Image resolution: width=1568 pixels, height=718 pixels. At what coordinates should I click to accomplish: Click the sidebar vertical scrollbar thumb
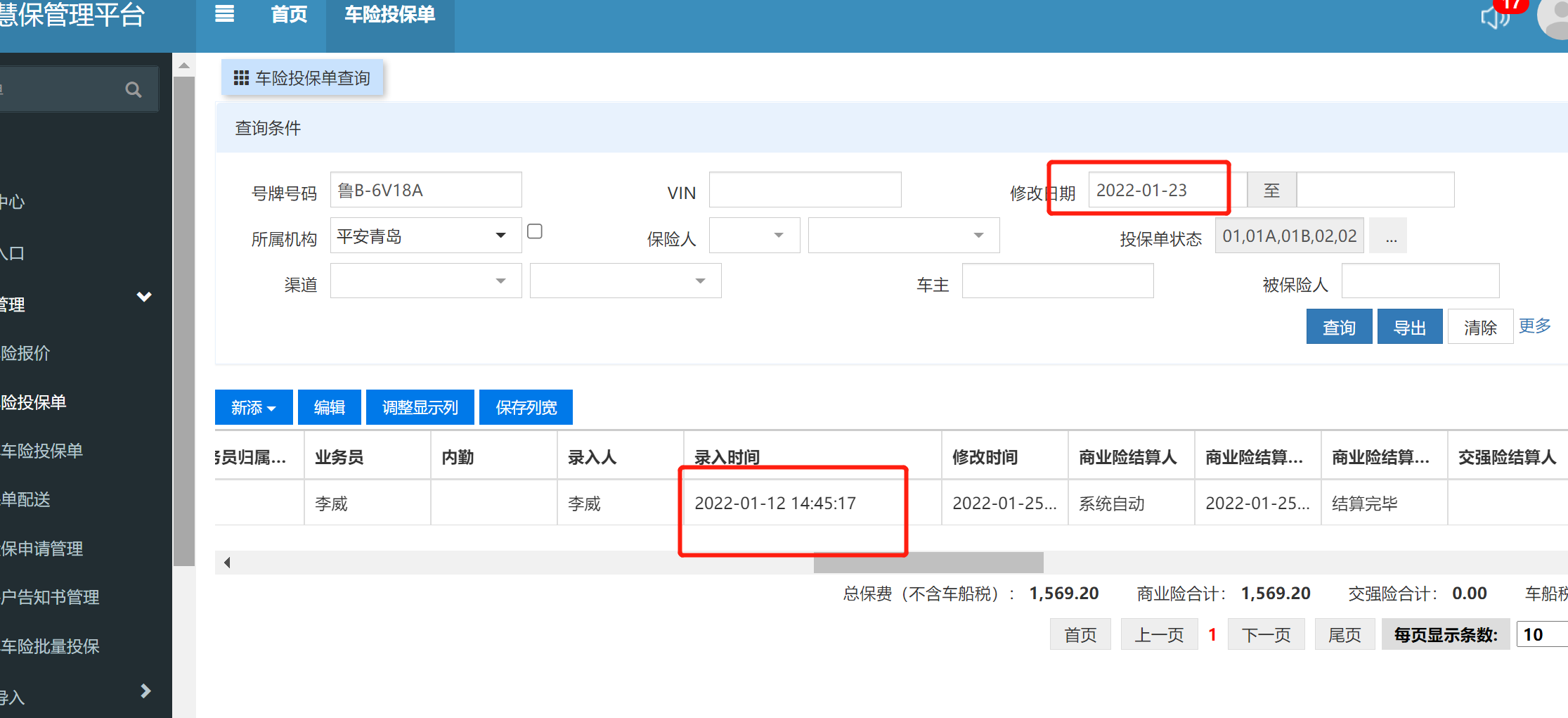point(184,321)
